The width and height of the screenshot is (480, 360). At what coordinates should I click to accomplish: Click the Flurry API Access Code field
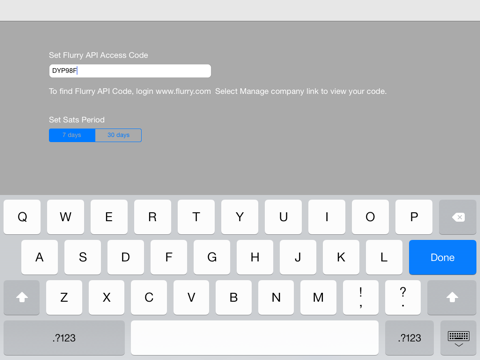130,71
